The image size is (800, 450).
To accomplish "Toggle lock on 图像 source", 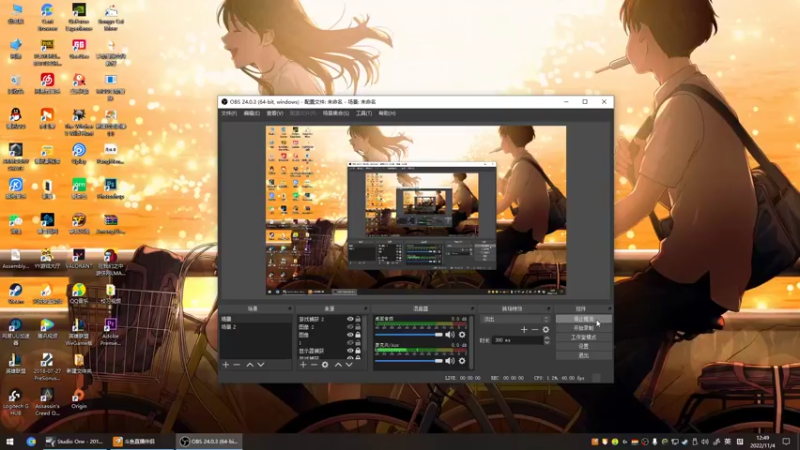I will (x=358, y=335).
